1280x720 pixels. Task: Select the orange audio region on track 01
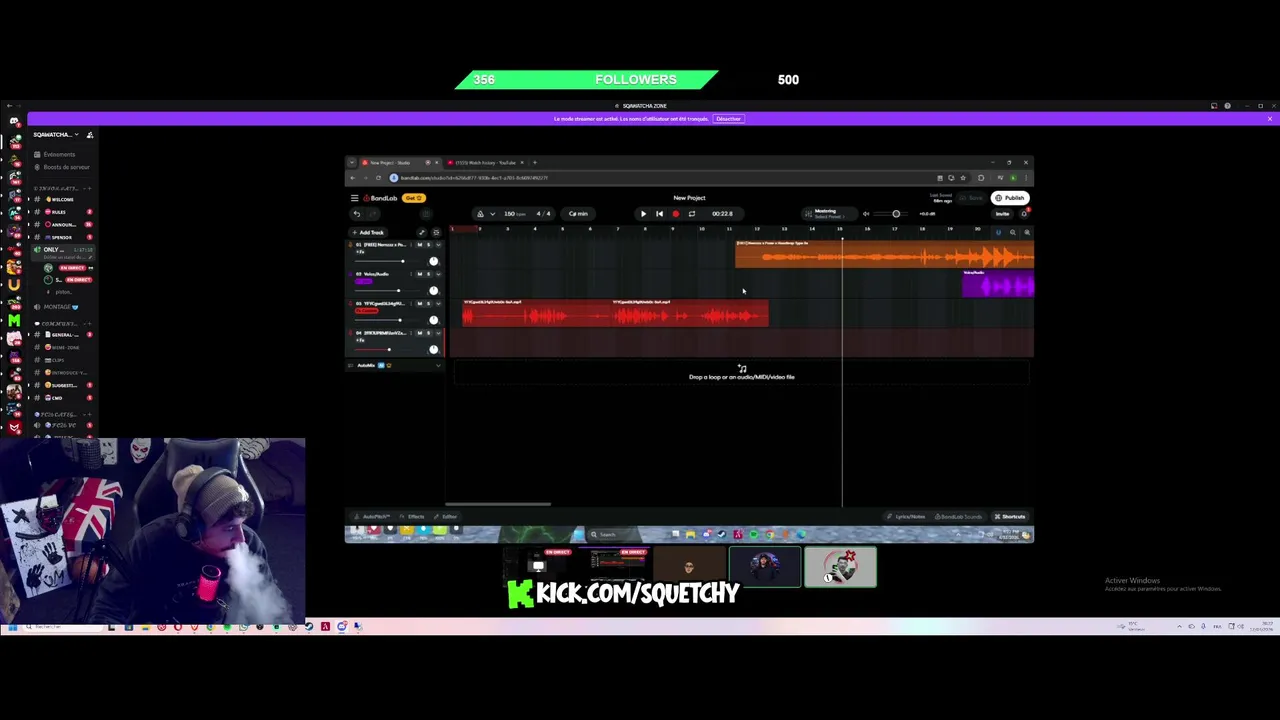(884, 255)
